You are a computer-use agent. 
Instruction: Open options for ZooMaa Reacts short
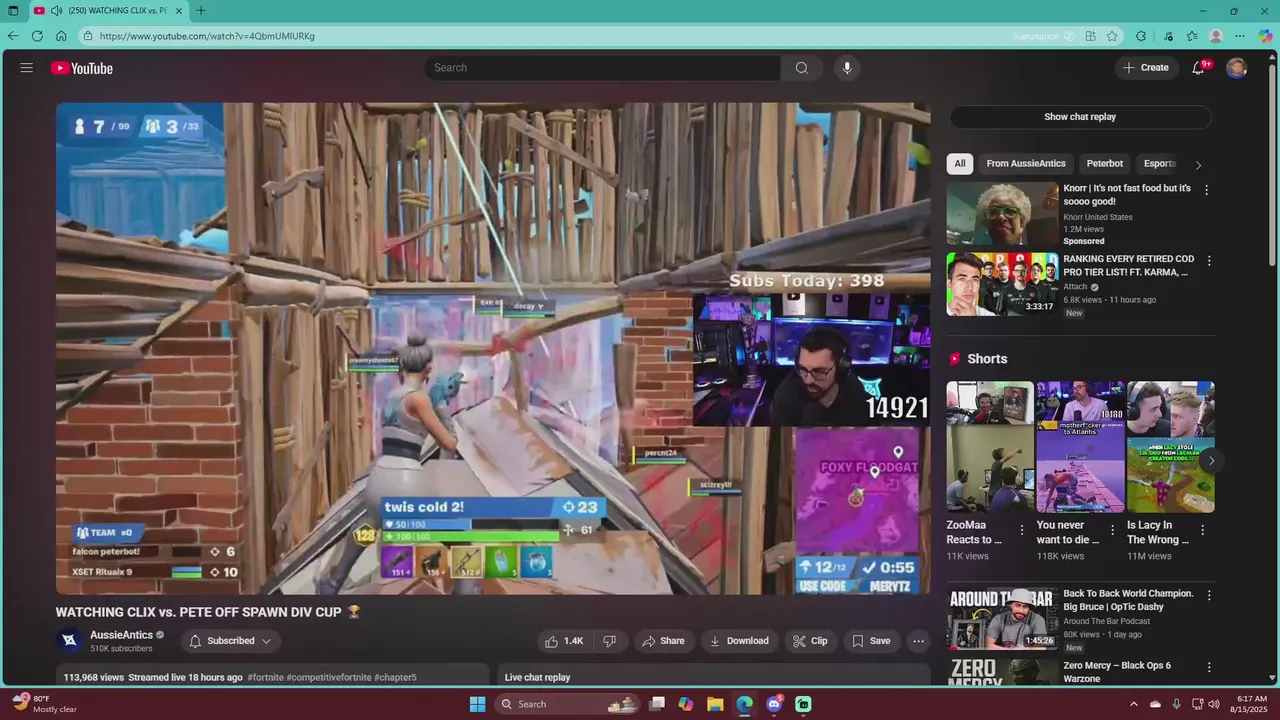(1022, 530)
